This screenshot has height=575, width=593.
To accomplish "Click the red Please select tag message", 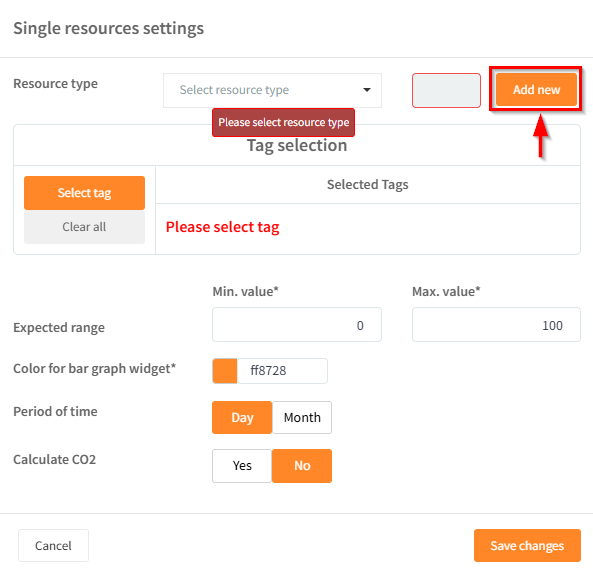I will point(223,227).
